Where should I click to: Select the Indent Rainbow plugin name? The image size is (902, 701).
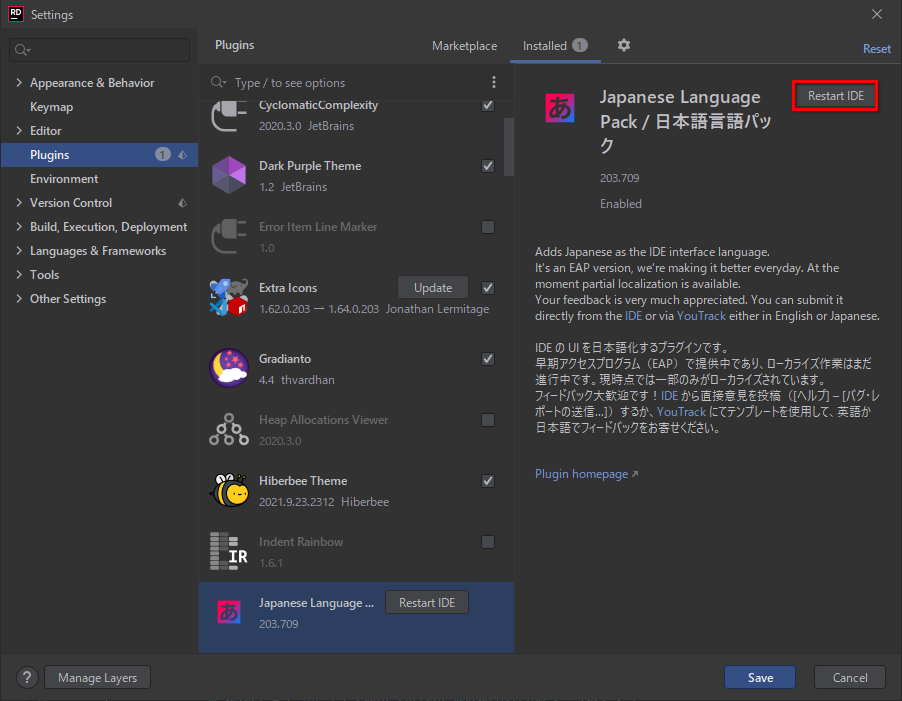[301, 542]
